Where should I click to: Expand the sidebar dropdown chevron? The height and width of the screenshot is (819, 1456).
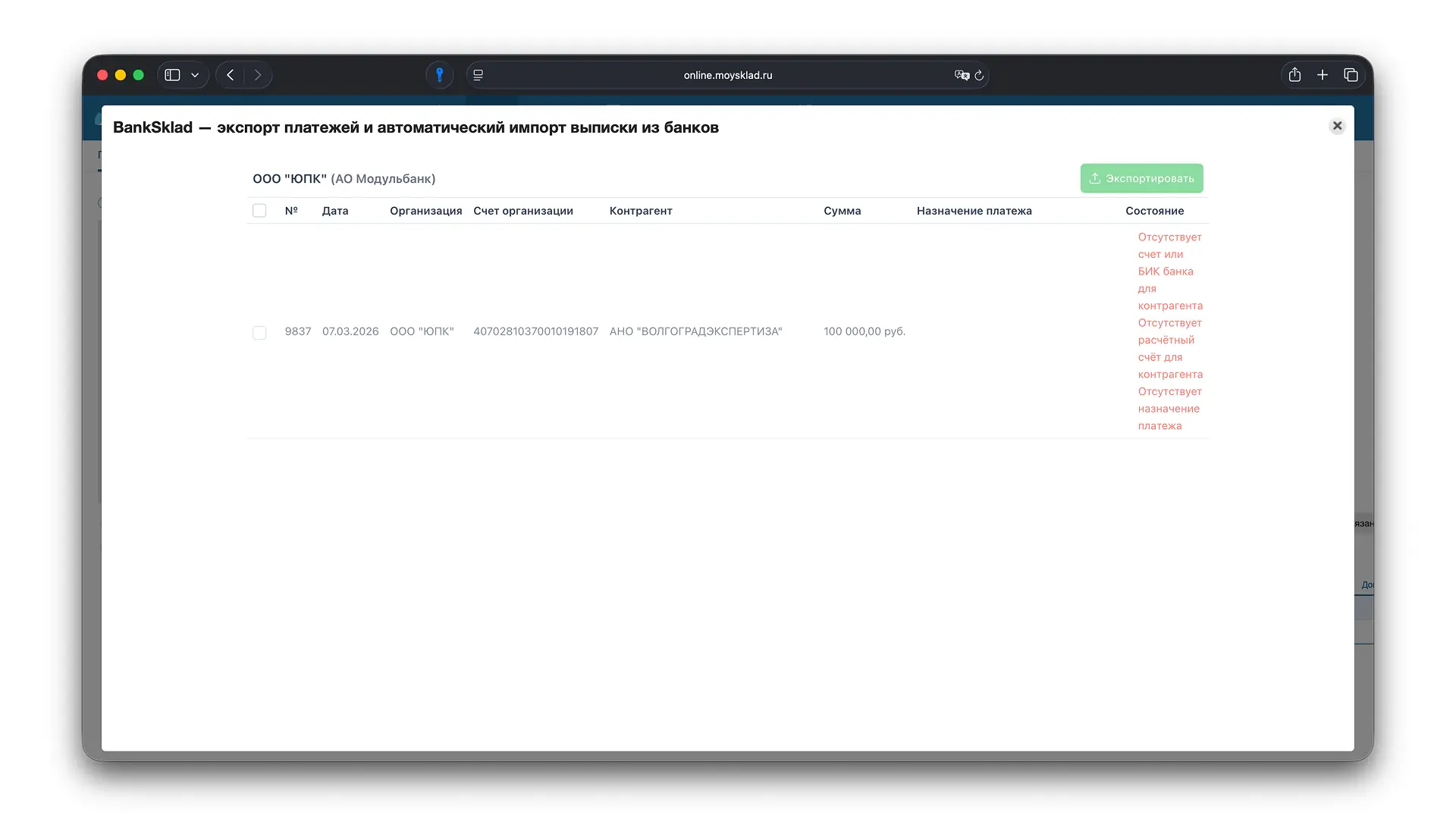point(195,75)
